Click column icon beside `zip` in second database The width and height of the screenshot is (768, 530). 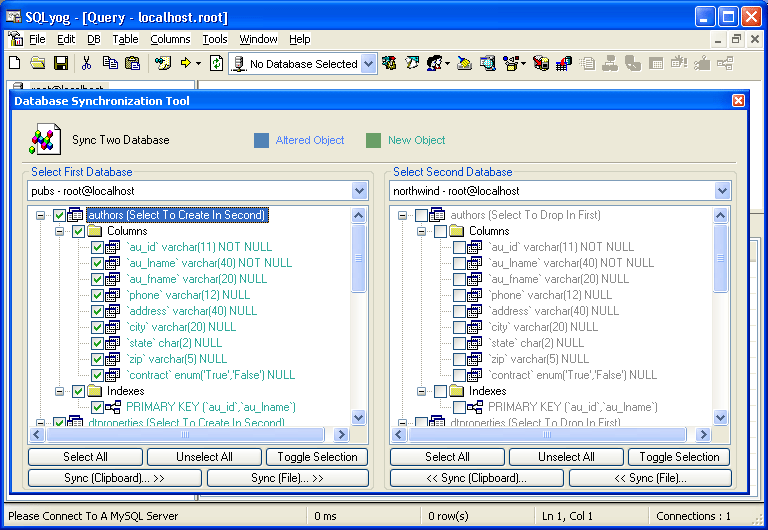(475, 359)
